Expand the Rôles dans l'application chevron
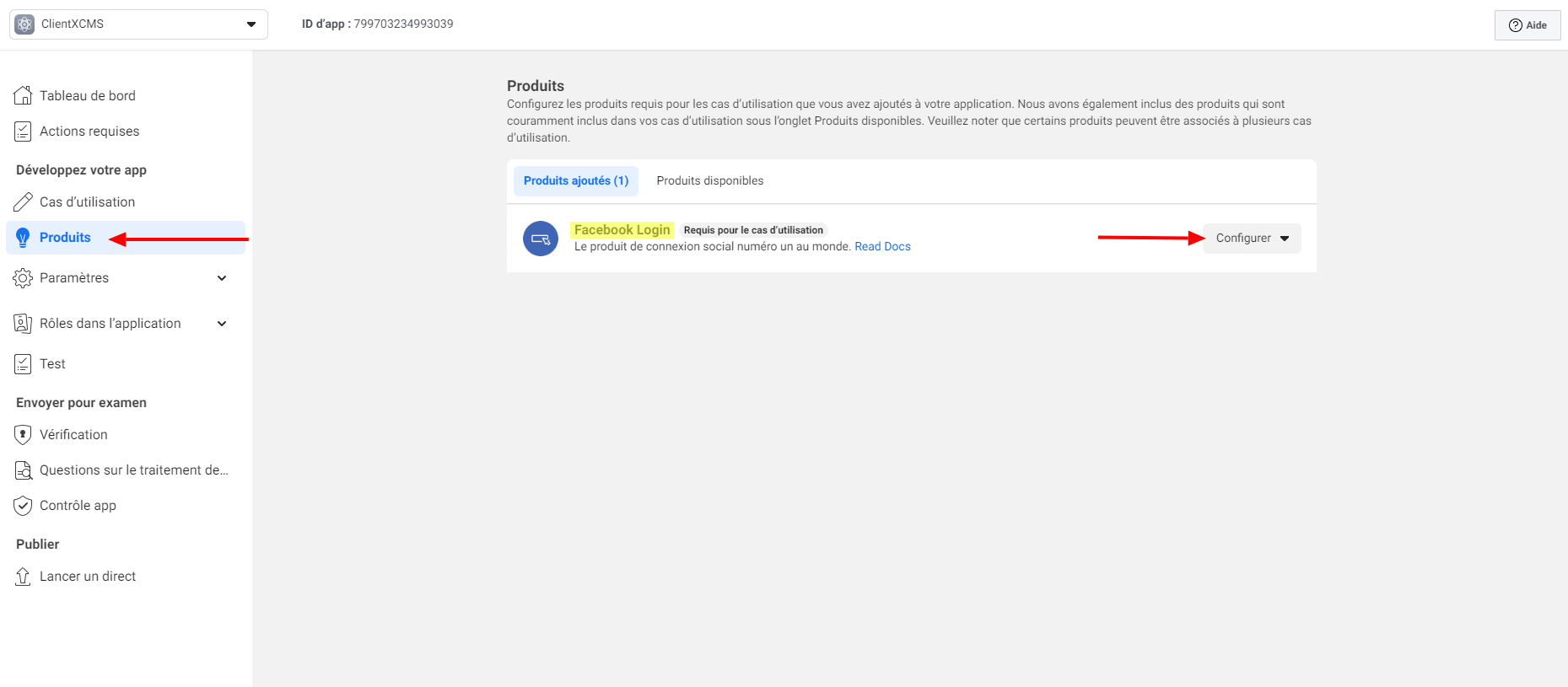This screenshot has width=1568, height=687. coord(222,324)
